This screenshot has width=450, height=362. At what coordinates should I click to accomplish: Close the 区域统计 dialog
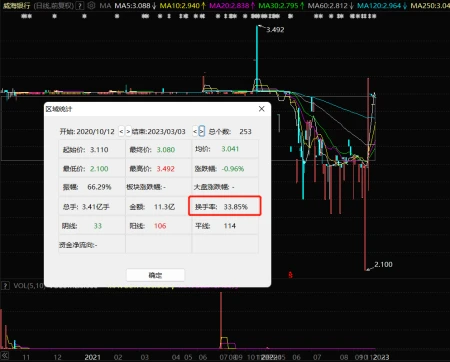(x=262, y=109)
